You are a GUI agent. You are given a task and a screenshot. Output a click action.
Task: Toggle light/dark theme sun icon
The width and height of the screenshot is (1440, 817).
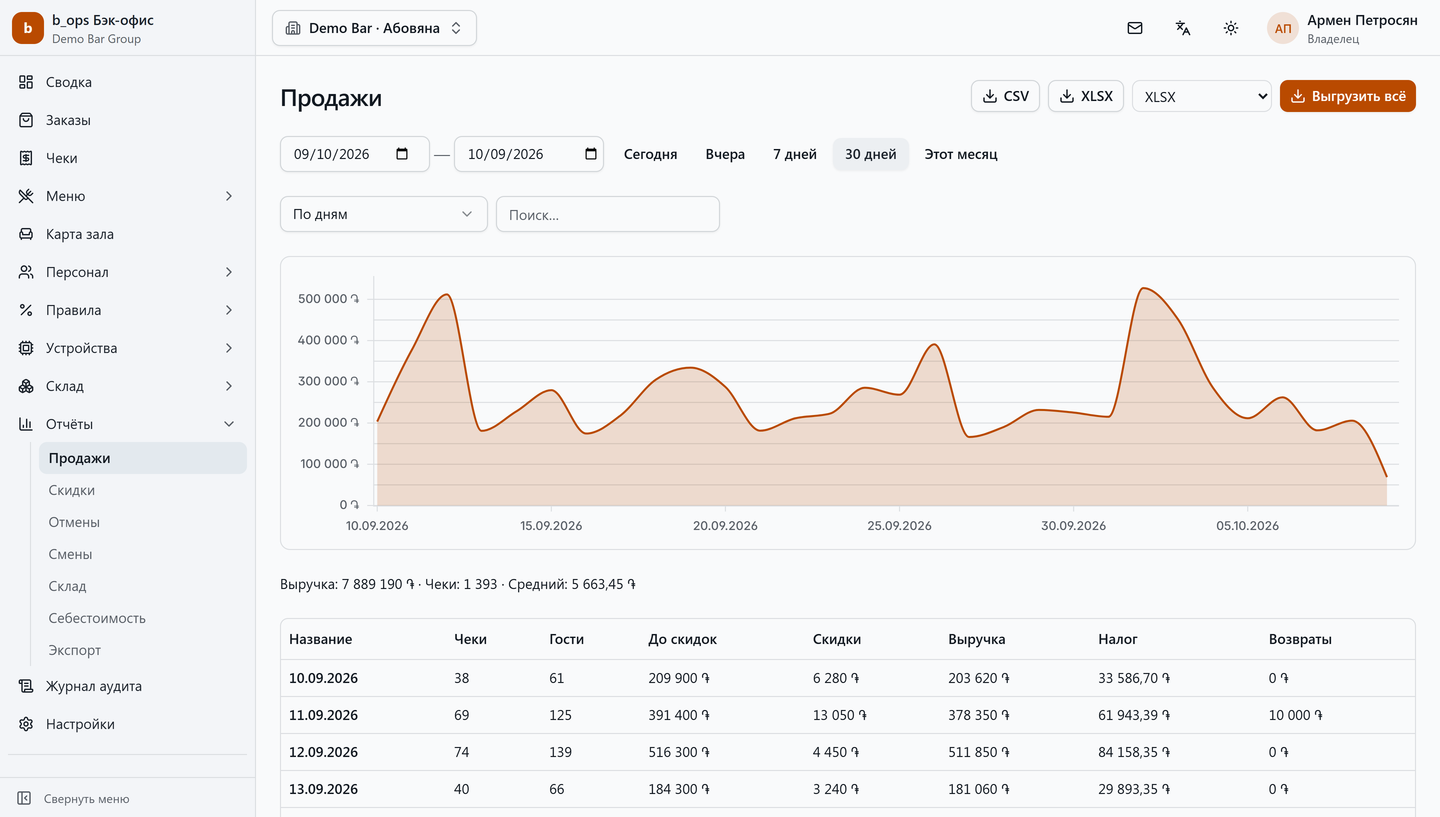[x=1231, y=28]
